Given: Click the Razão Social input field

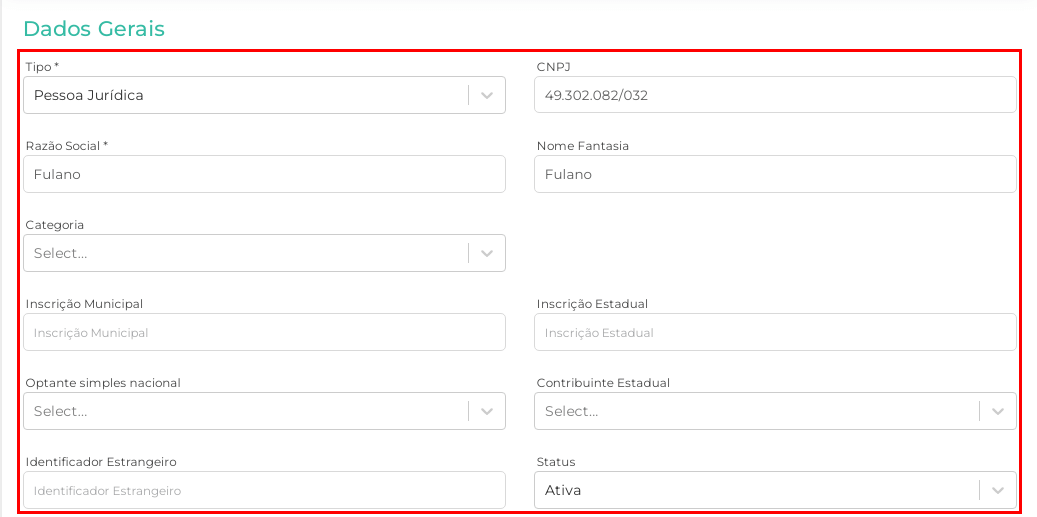Looking at the screenshot, I should pyautogui.click(x=264, y=174).
